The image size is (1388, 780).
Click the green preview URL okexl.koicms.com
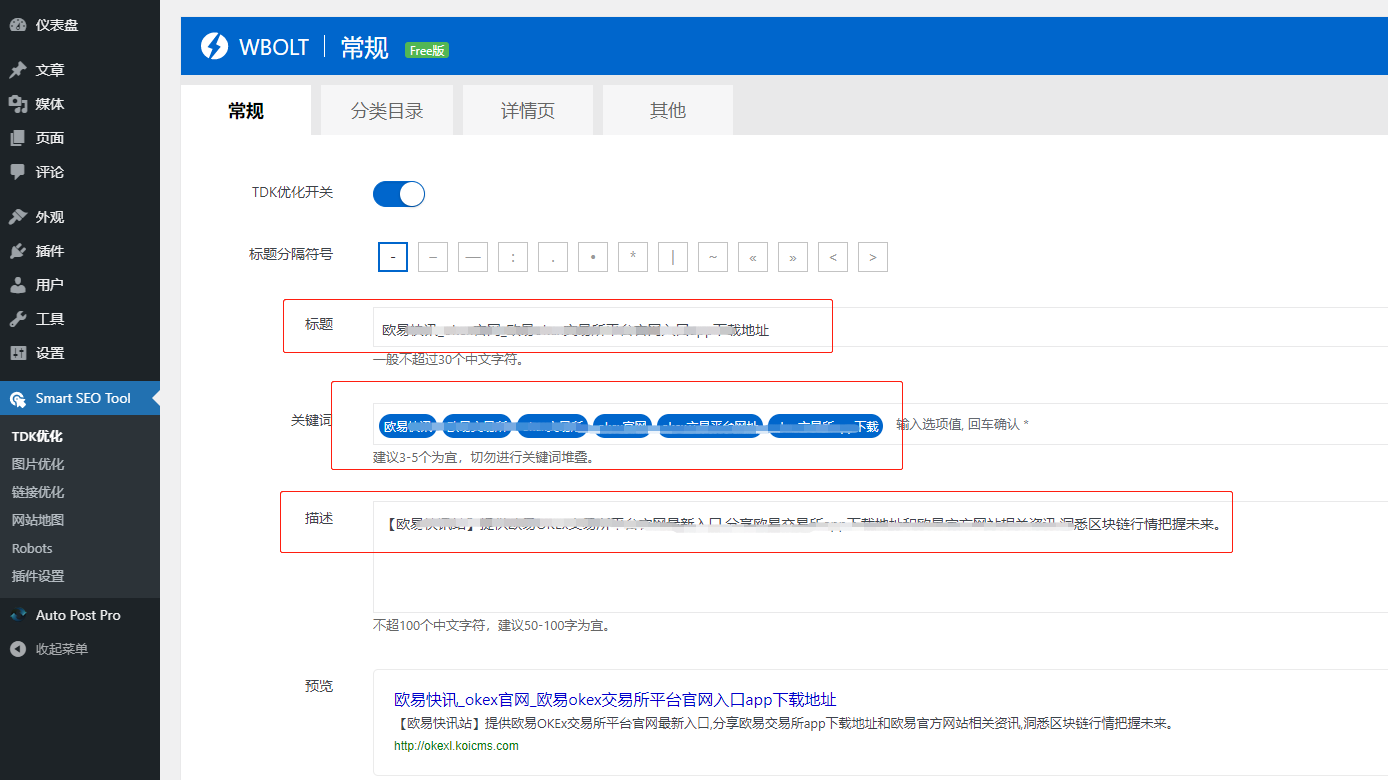pyautogui.click(x=457, y=746)
